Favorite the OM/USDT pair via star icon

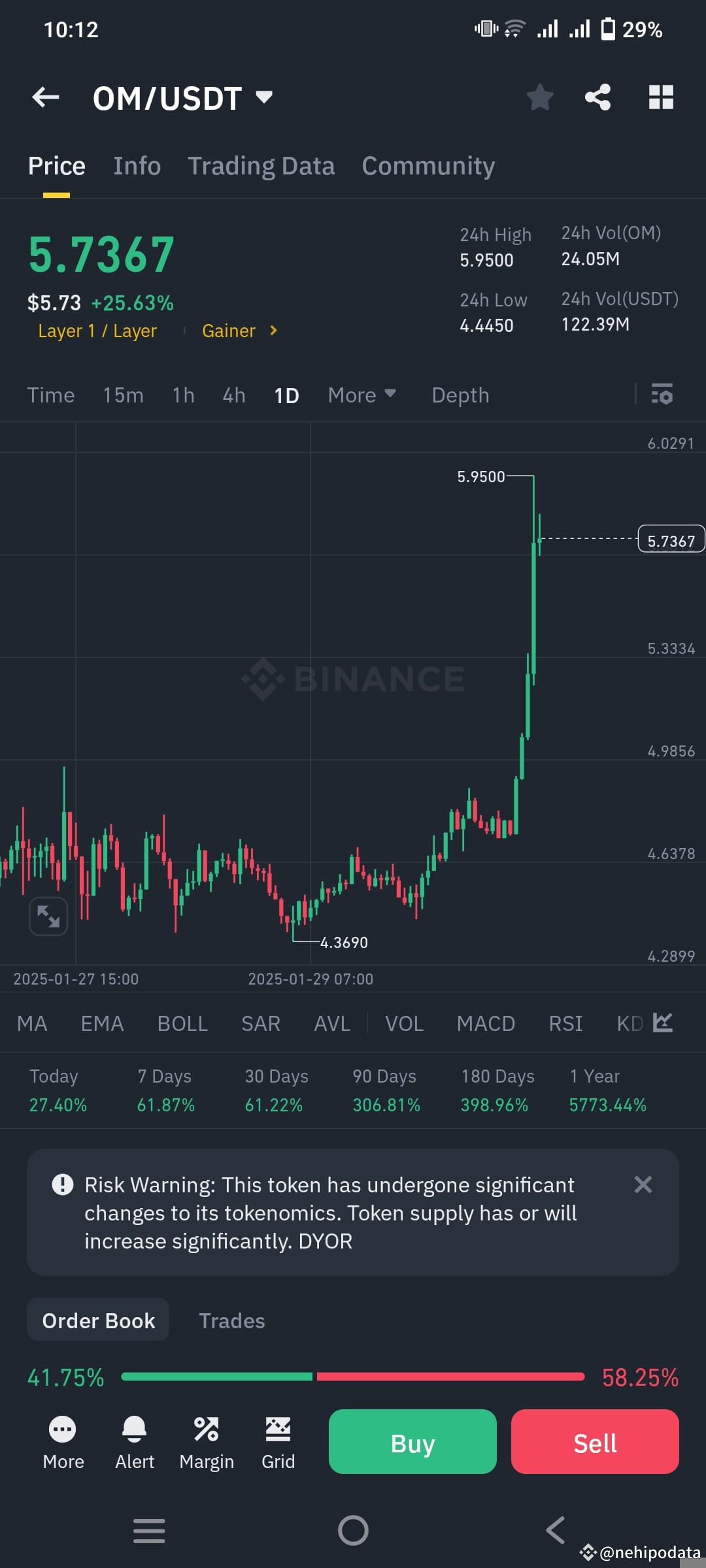point(539,97)
